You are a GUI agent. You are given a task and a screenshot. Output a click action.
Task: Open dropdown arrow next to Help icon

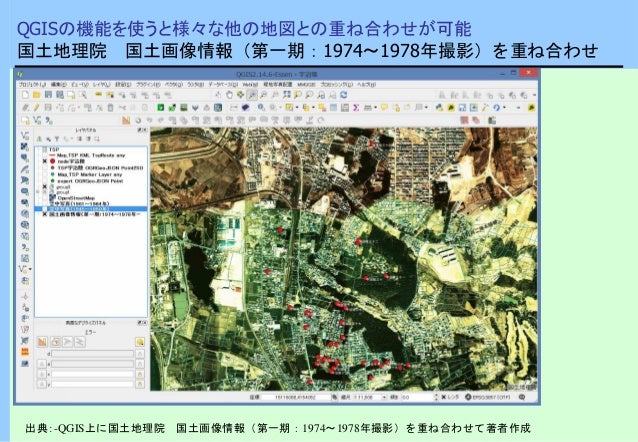505,108
